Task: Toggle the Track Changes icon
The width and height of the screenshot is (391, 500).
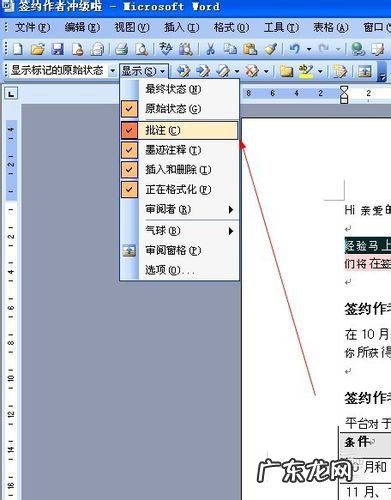Action: [340, 71]
